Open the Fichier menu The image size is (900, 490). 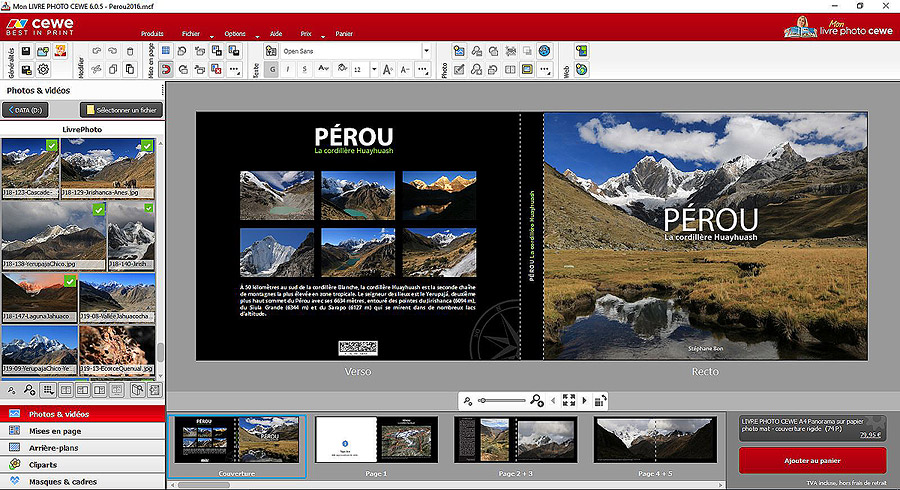pos(191,34)
